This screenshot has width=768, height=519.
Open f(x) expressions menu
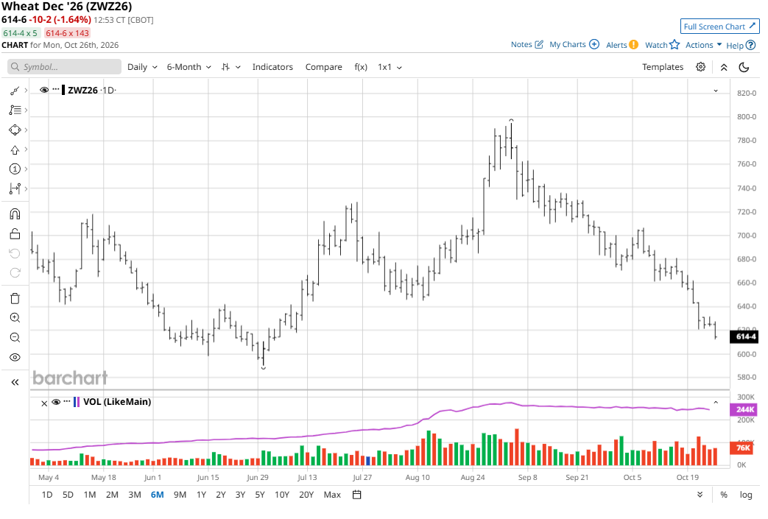coord(360,67)
